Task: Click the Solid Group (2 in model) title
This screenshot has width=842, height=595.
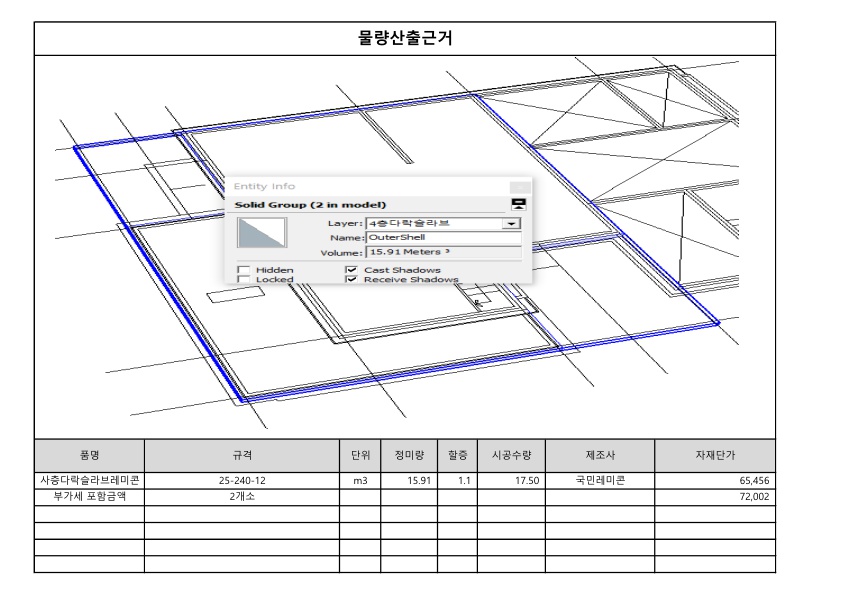Action: (310, 205)
